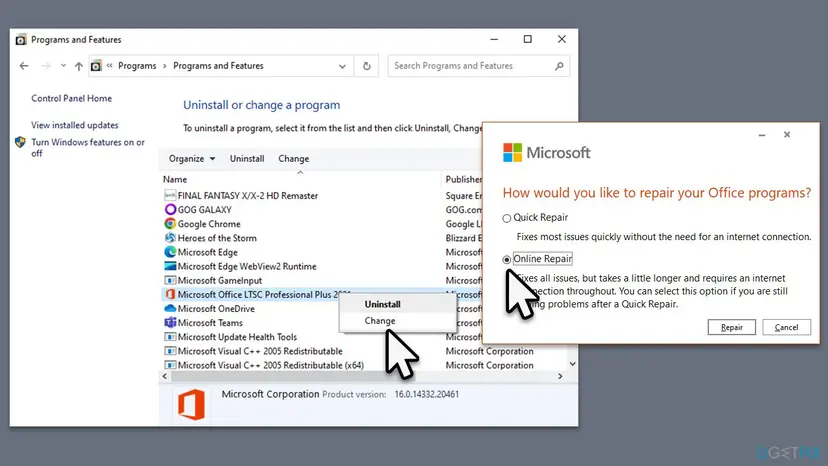
Task: Select Microsoft Update Health Tools icon
Action: coord(170,337)
